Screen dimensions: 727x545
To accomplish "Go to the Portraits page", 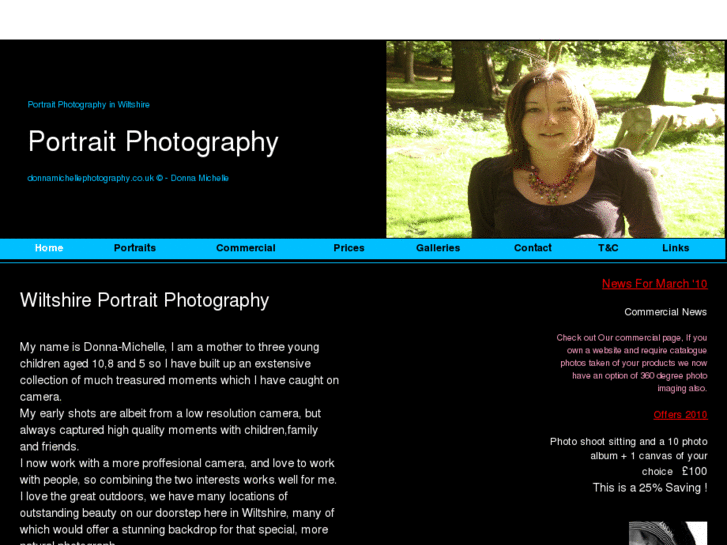I will [x=135, y=248].
